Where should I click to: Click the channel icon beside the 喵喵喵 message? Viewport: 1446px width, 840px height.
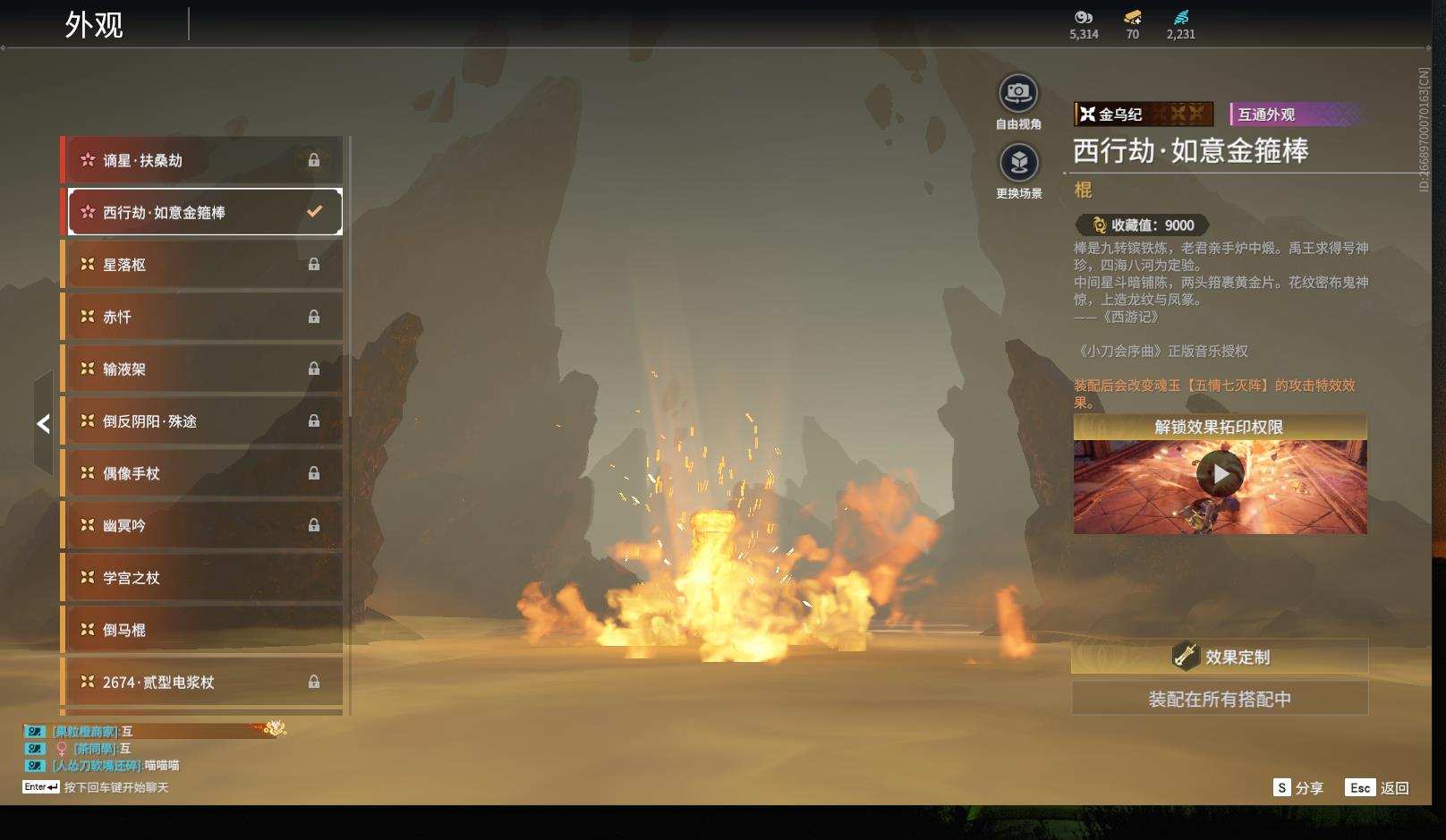[34, 766]
